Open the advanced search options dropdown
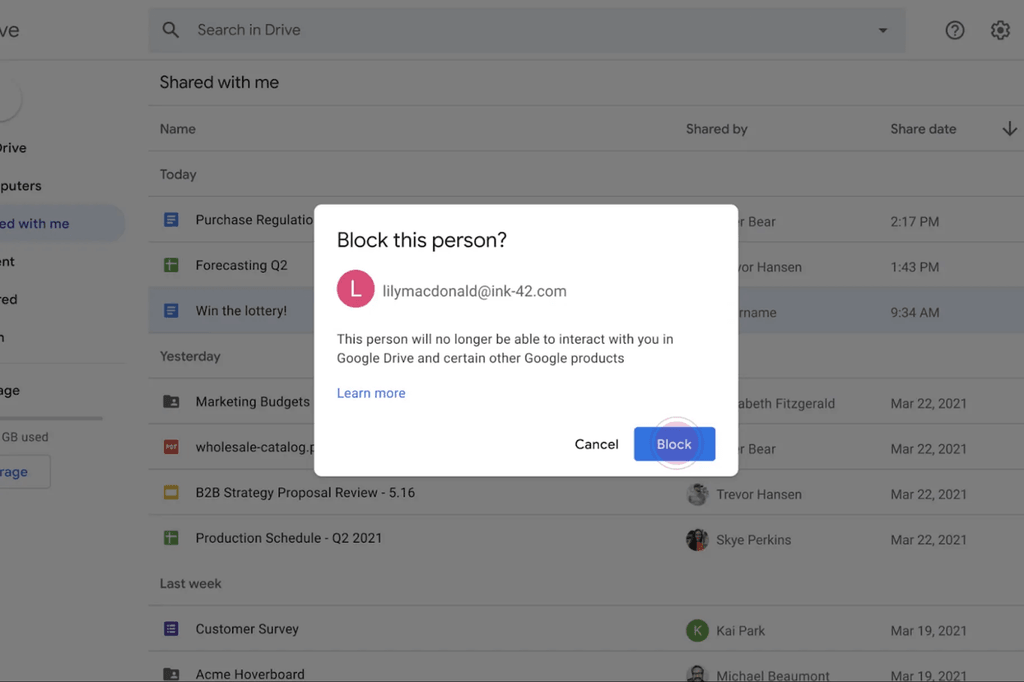The height and width of the screenshot is (682, 1024). pyautogui.click(x=882, y=30)
